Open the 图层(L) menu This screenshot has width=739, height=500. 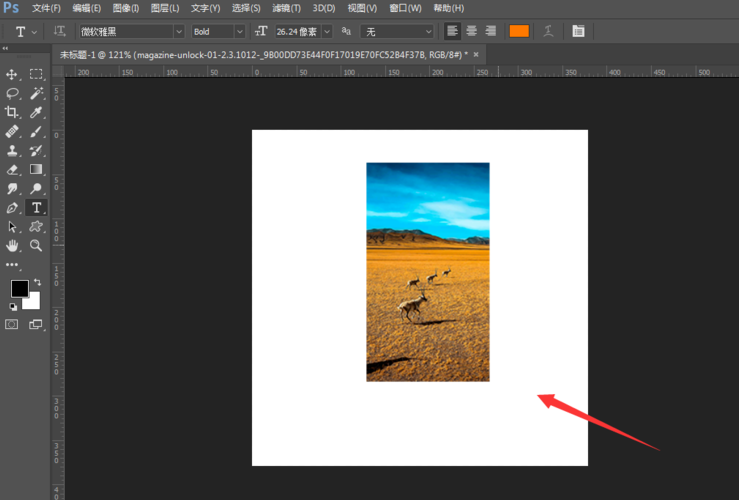[x=166, y=8]
